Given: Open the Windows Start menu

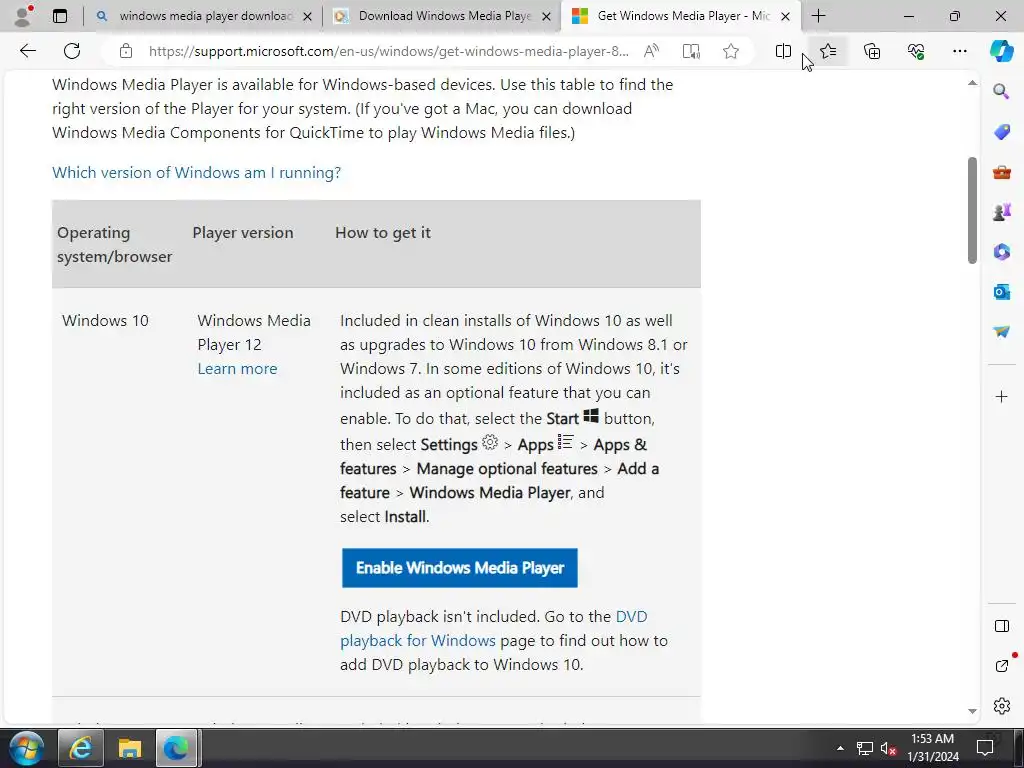Looking at the screenshot, I should (x=26, y=748).
